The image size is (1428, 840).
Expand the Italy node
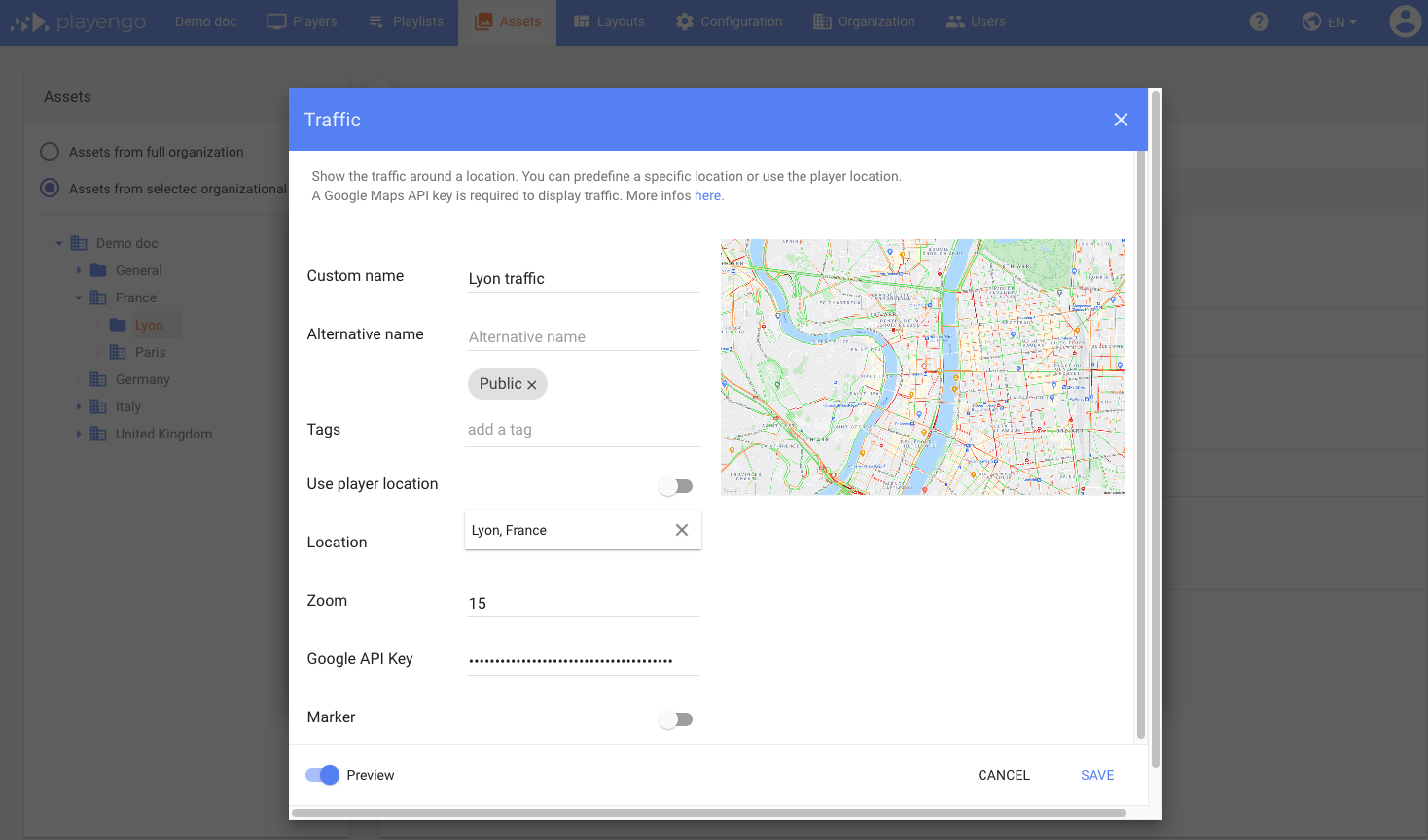(x=80, y=406)
